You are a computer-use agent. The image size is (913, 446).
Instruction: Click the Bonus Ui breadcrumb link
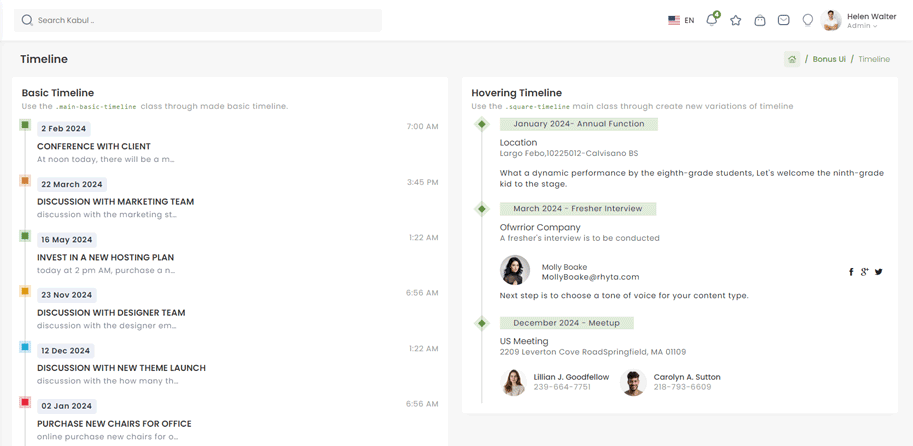click(829, 59)
